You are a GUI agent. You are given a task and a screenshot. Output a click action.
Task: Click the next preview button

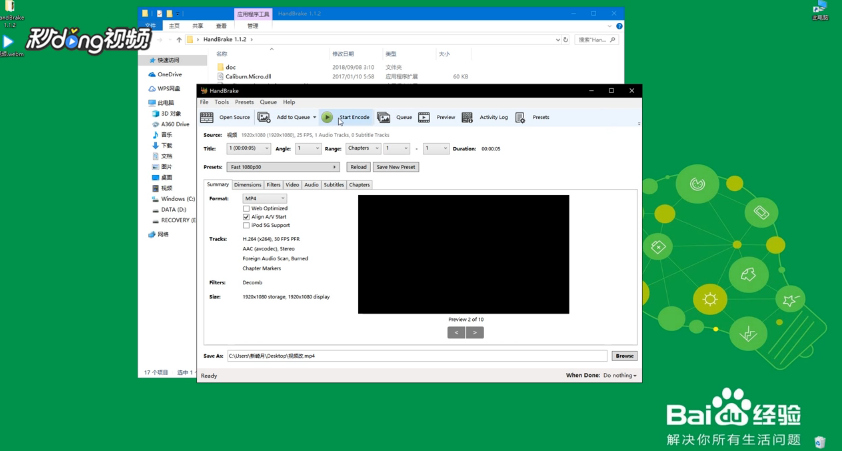pos(475,333)
